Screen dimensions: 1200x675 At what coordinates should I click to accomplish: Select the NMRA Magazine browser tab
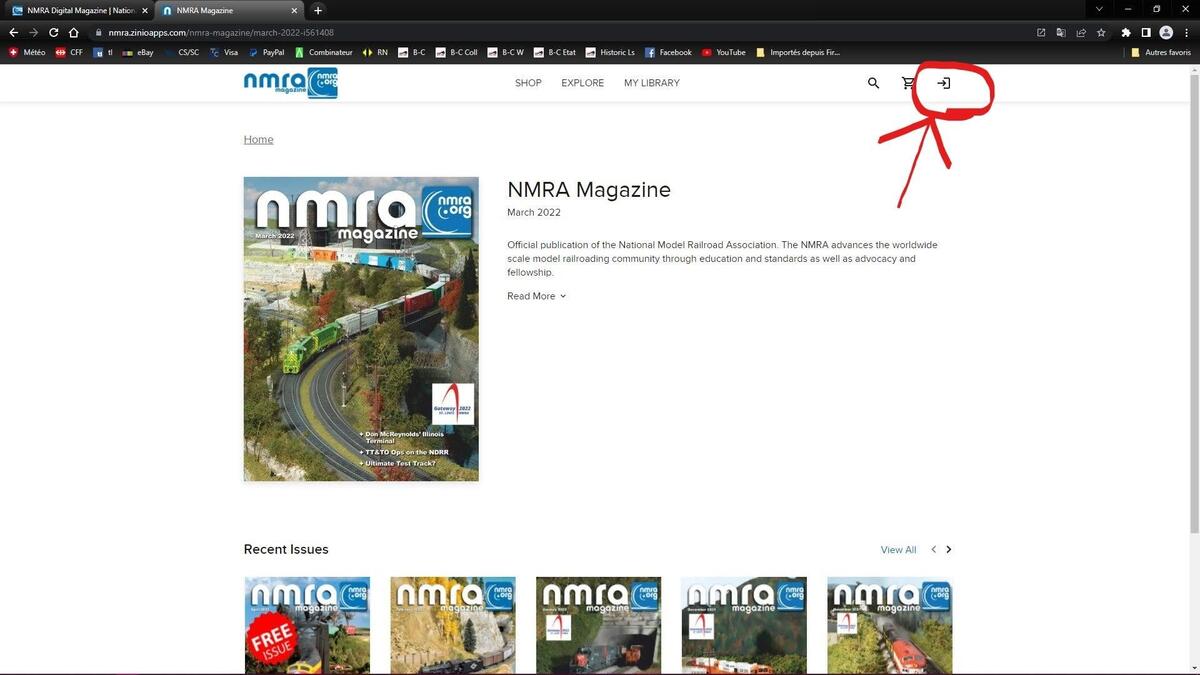click(231, 10)
